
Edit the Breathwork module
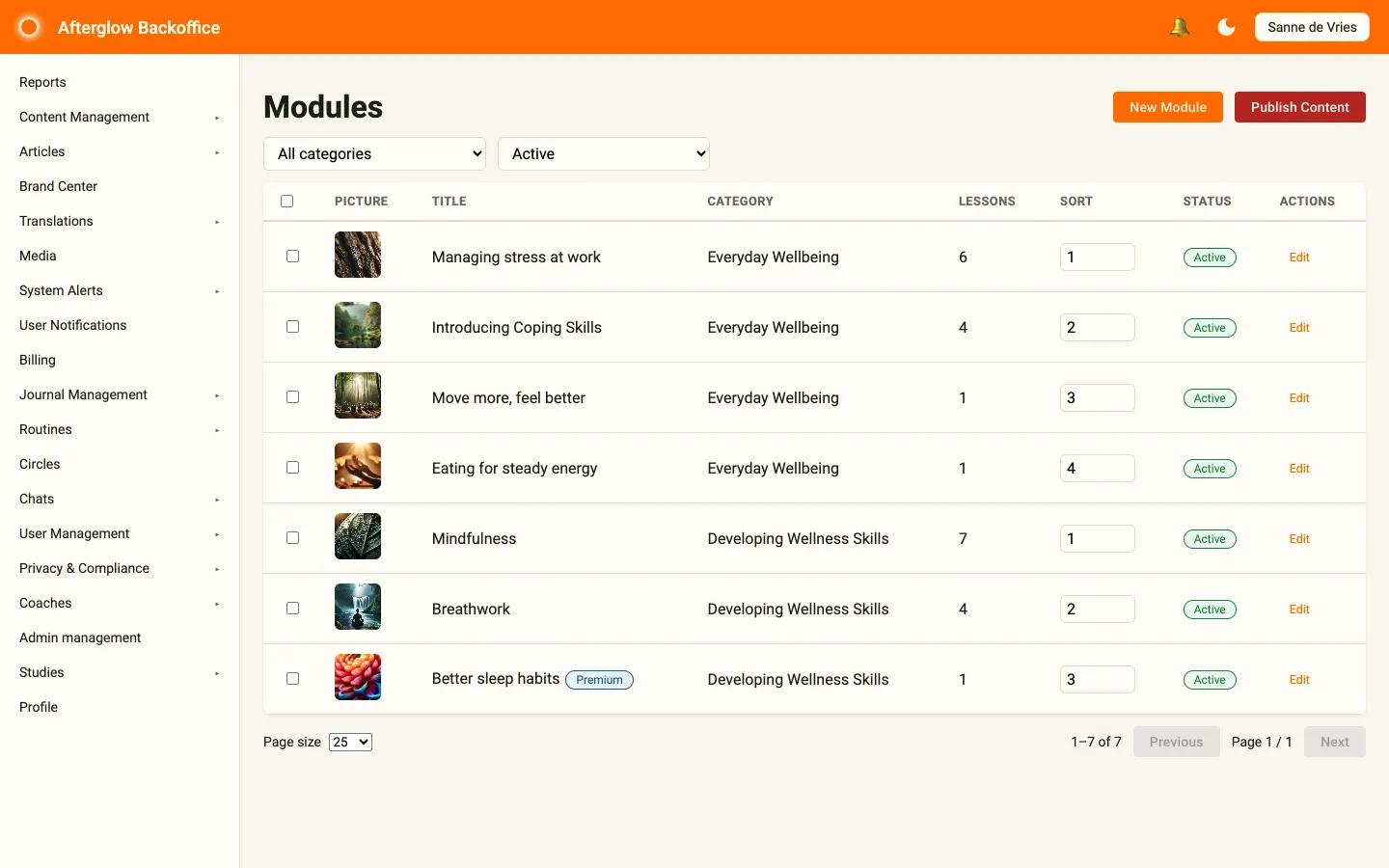point(1299,610)
